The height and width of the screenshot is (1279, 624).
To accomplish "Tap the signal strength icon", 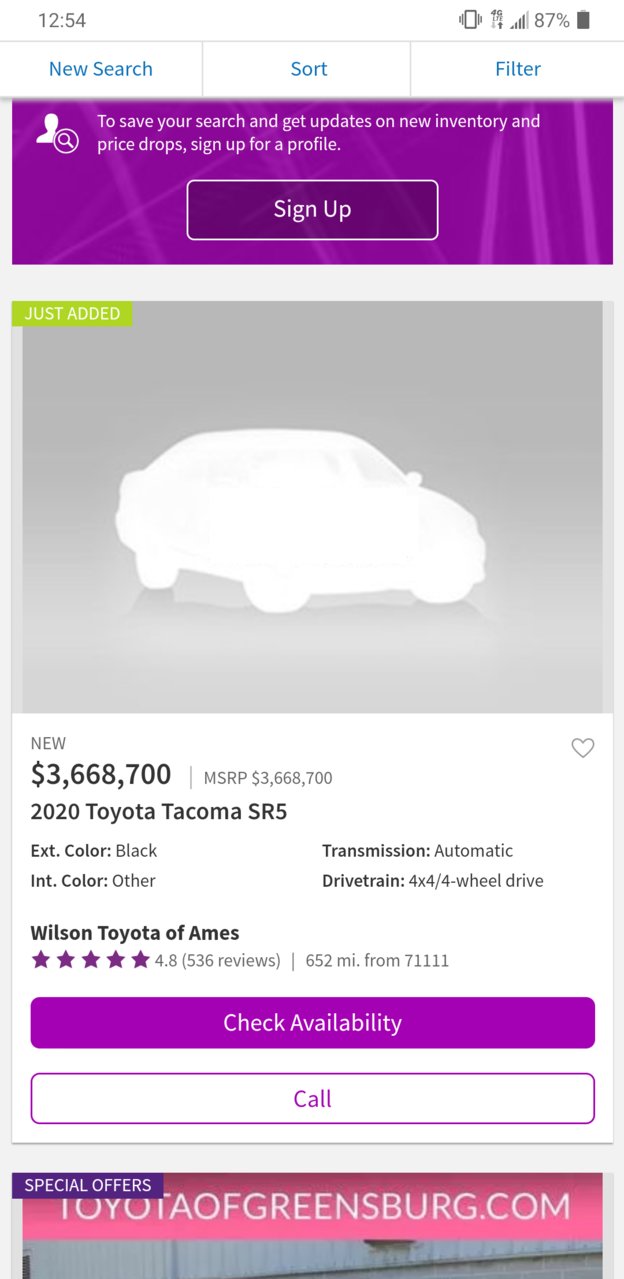I will [x=519, y=20].
